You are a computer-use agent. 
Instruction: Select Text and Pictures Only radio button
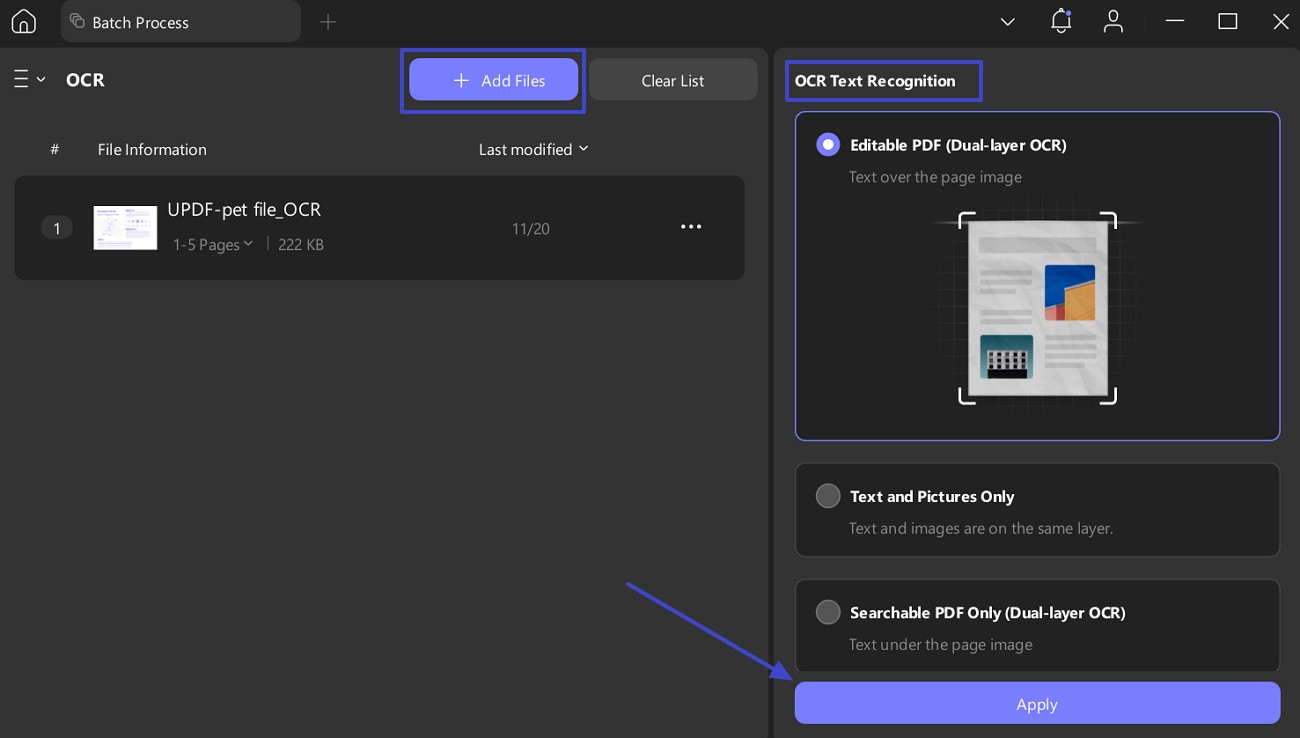(828, 496)
